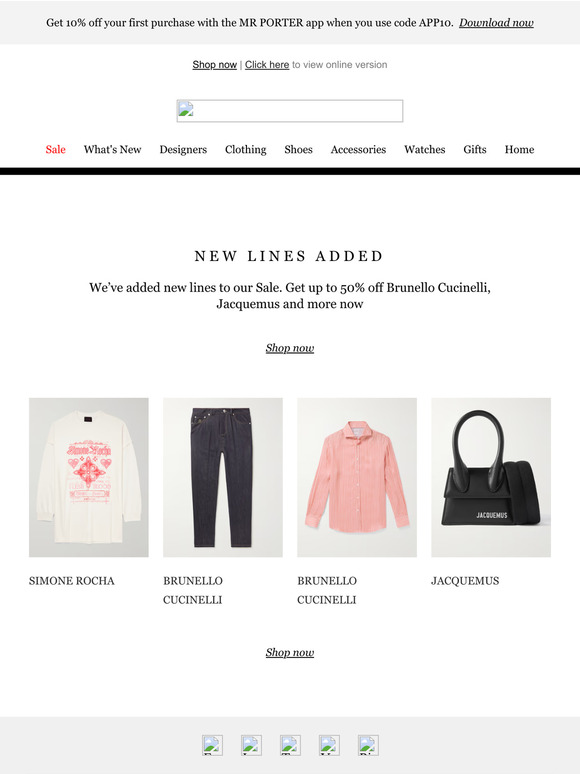Click here to view online version
The width and height of the screenshot is (580, 774).
click(x=267, y=65)
